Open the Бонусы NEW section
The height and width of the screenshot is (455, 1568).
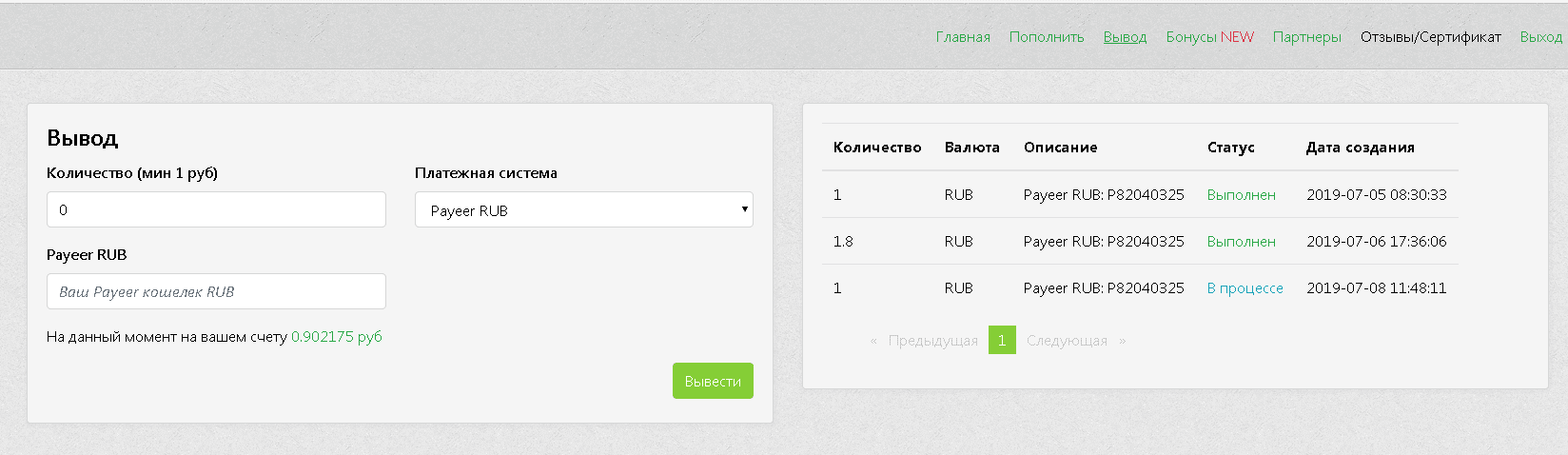tap(1210, 37)
